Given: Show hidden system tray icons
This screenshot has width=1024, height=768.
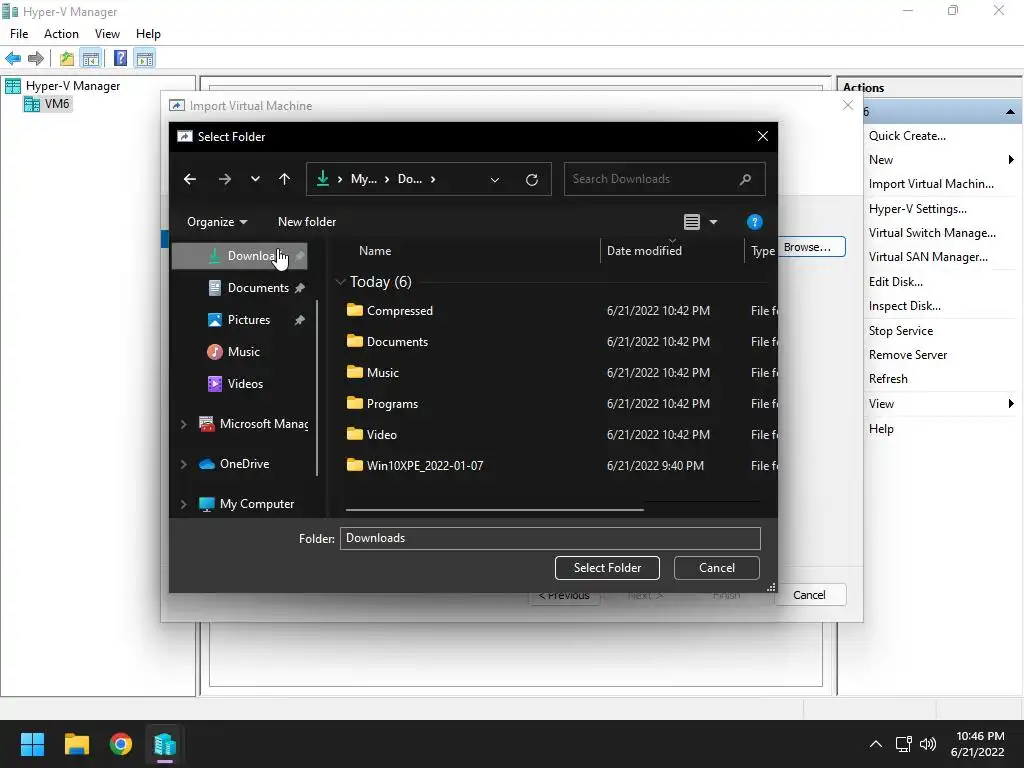Looking at the screenshot, I should click(876, 744).
